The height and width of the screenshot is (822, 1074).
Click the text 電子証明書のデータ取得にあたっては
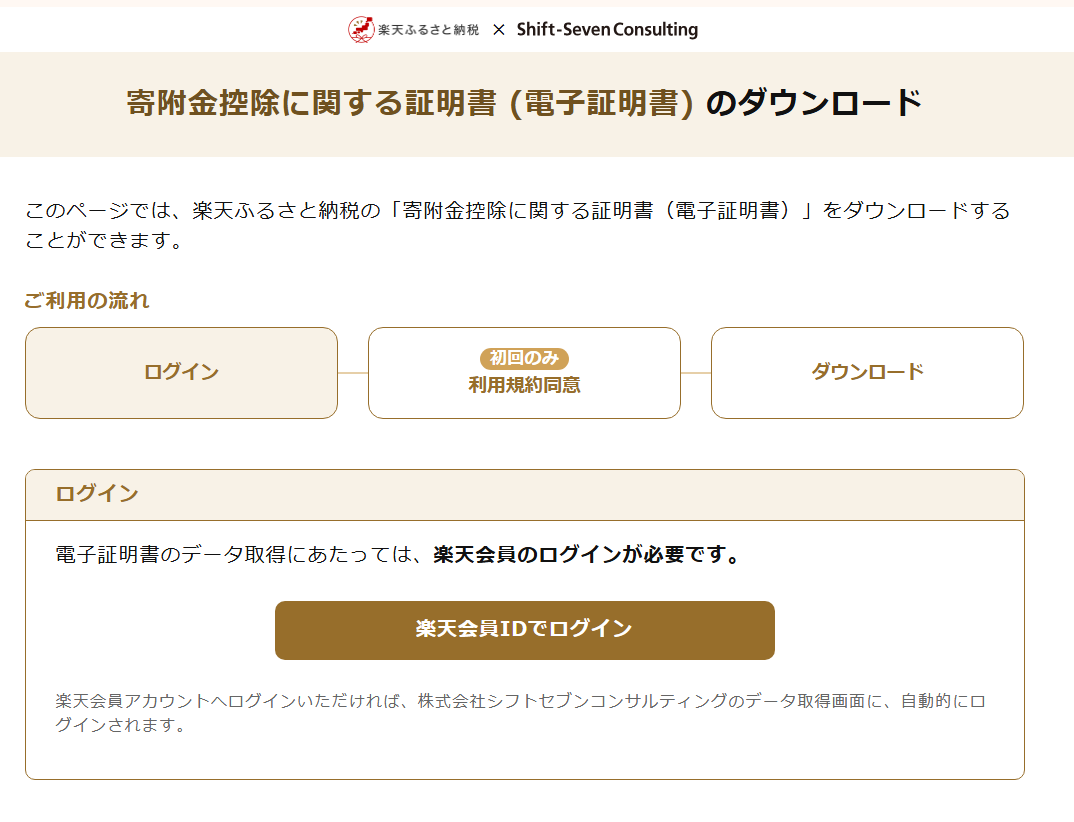click(x=243, y=555)
